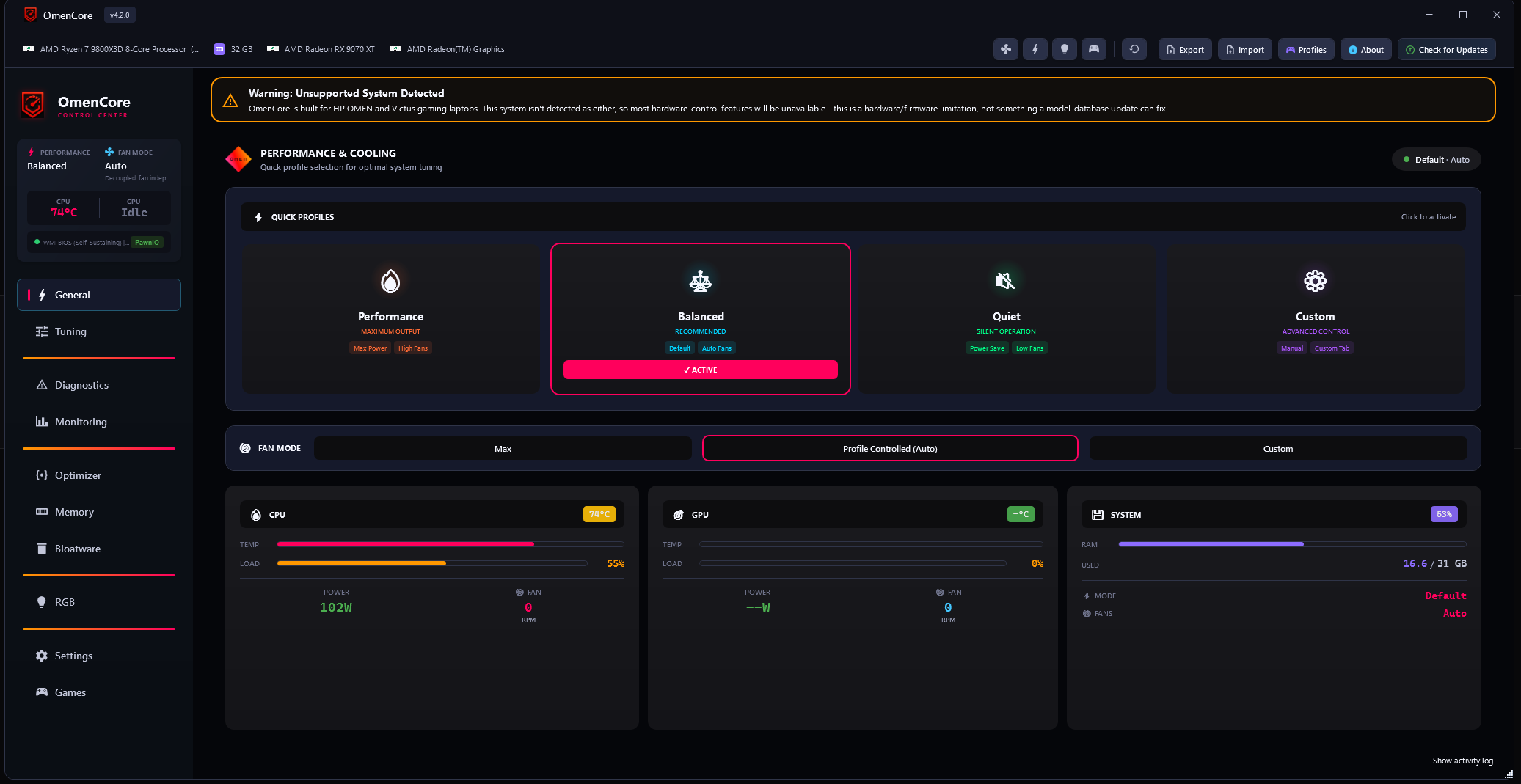This screenshot has width=1521, height=784.
Task: Switch to the Monitoring page
Action: tap(99, 422)
